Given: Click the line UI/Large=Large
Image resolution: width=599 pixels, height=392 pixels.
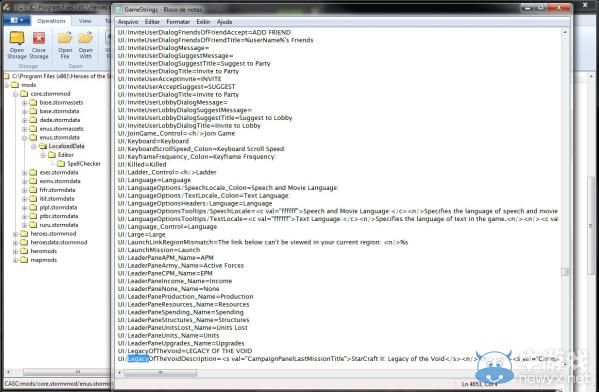Looking at the screenshot, I should coord(141,234).
